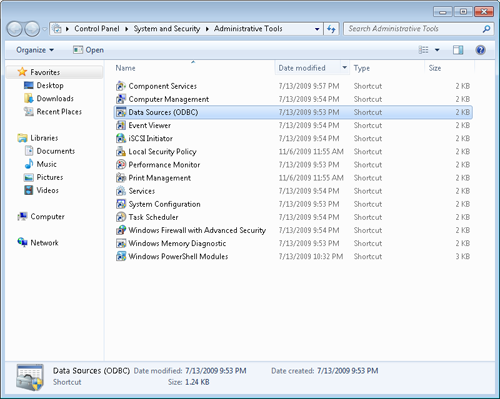The height and width of the screenshot is (399, 500).
Task: Expand the view options dropdown arrow
Action: (437, 50)
